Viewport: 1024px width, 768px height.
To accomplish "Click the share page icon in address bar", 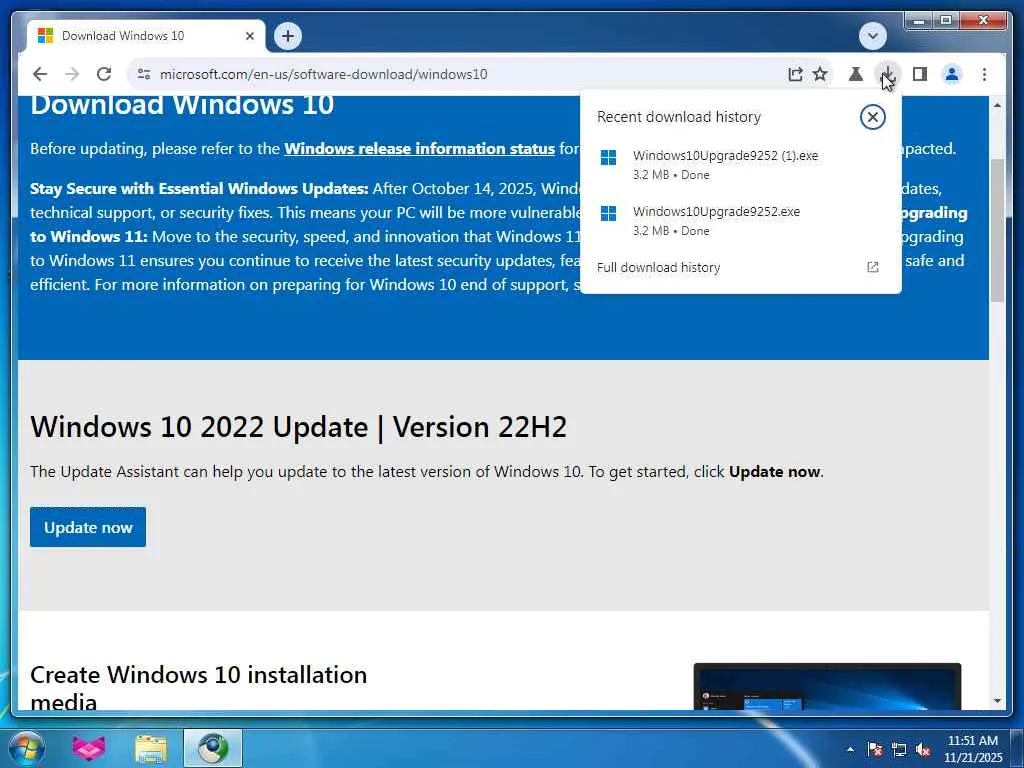I will (x=795, y=74).
